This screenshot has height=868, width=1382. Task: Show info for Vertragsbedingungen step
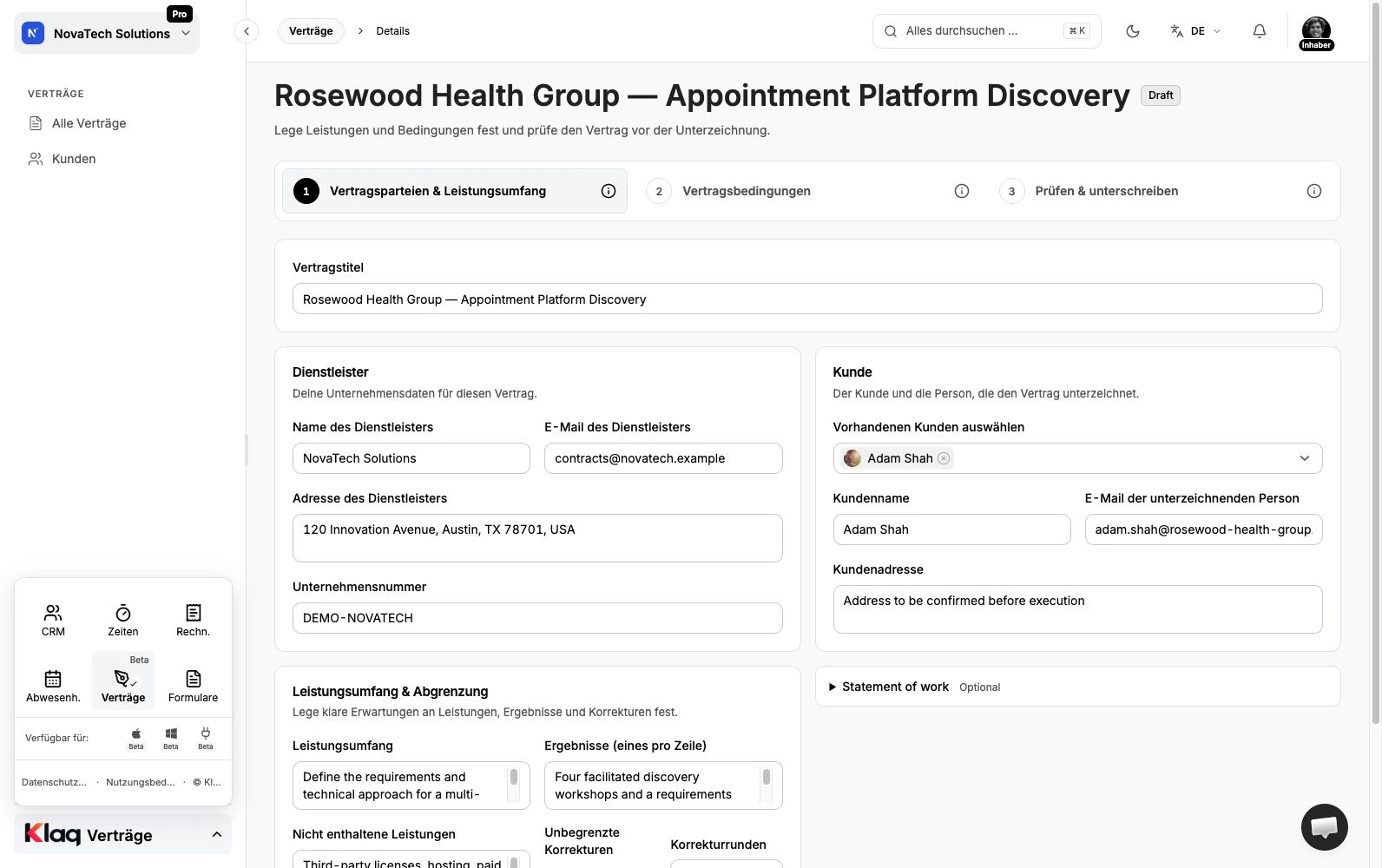tap(962, 191)
